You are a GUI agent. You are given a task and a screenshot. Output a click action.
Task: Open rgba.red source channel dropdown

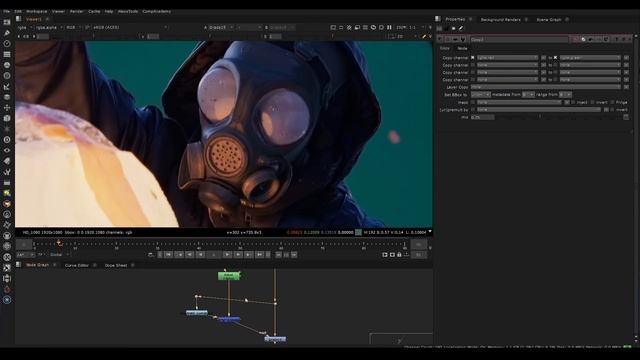coord(507,58)
